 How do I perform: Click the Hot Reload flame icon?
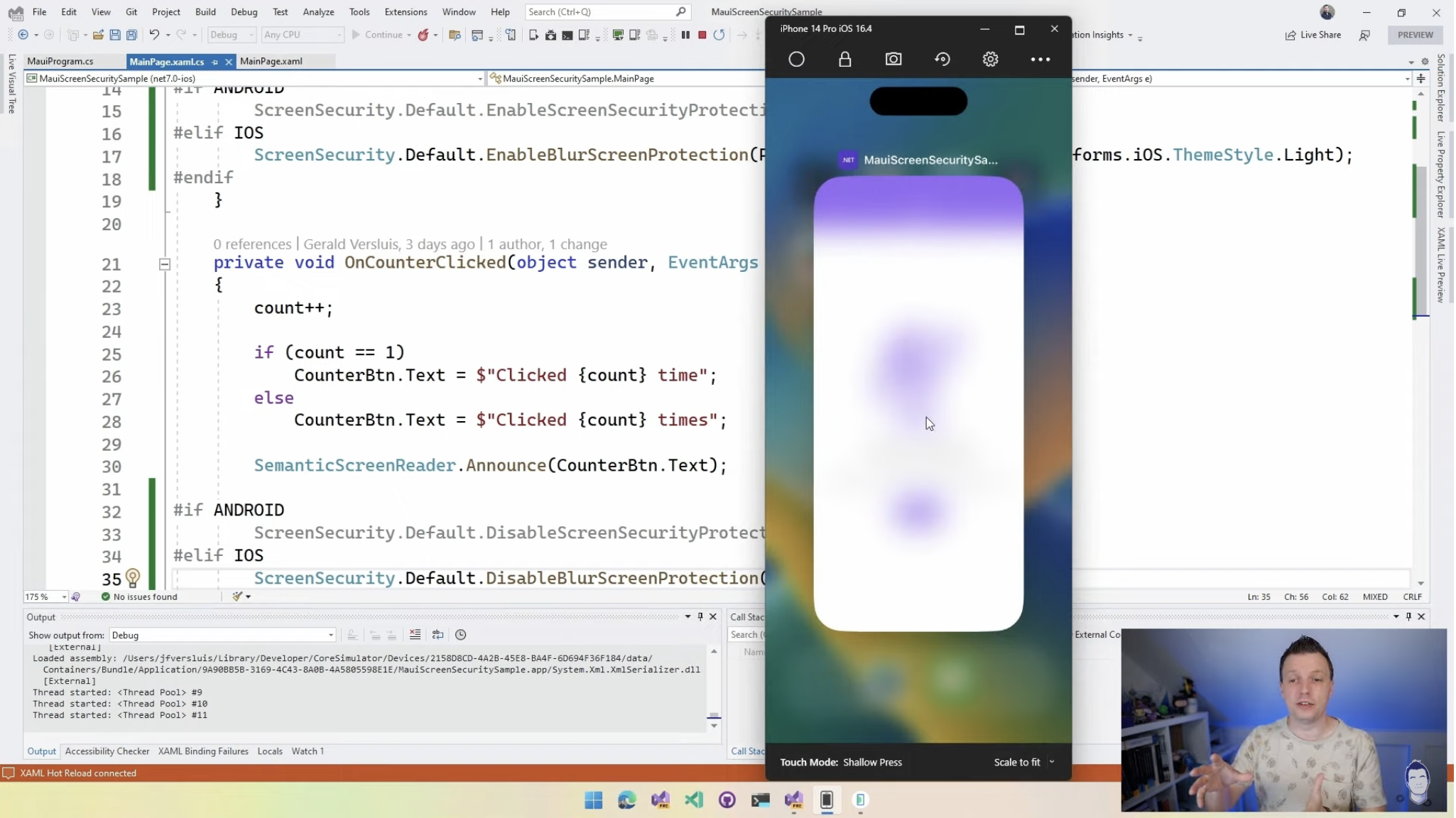click(x=423, y=35)
